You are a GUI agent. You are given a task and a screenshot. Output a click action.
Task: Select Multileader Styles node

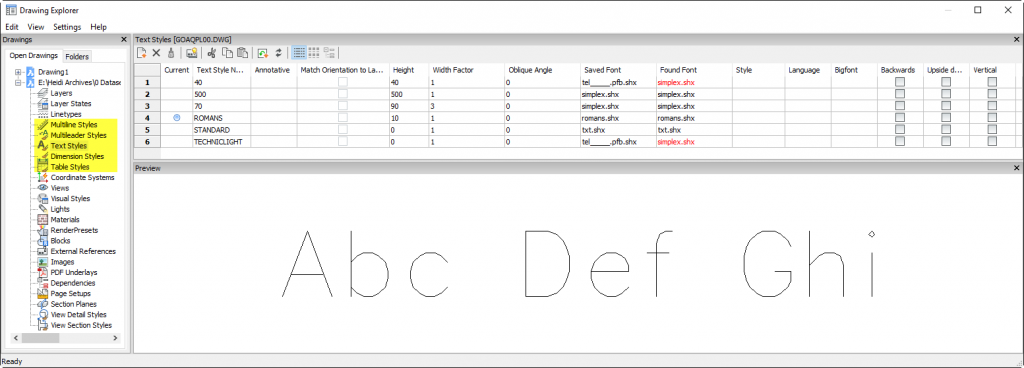(x=78, y=135)
